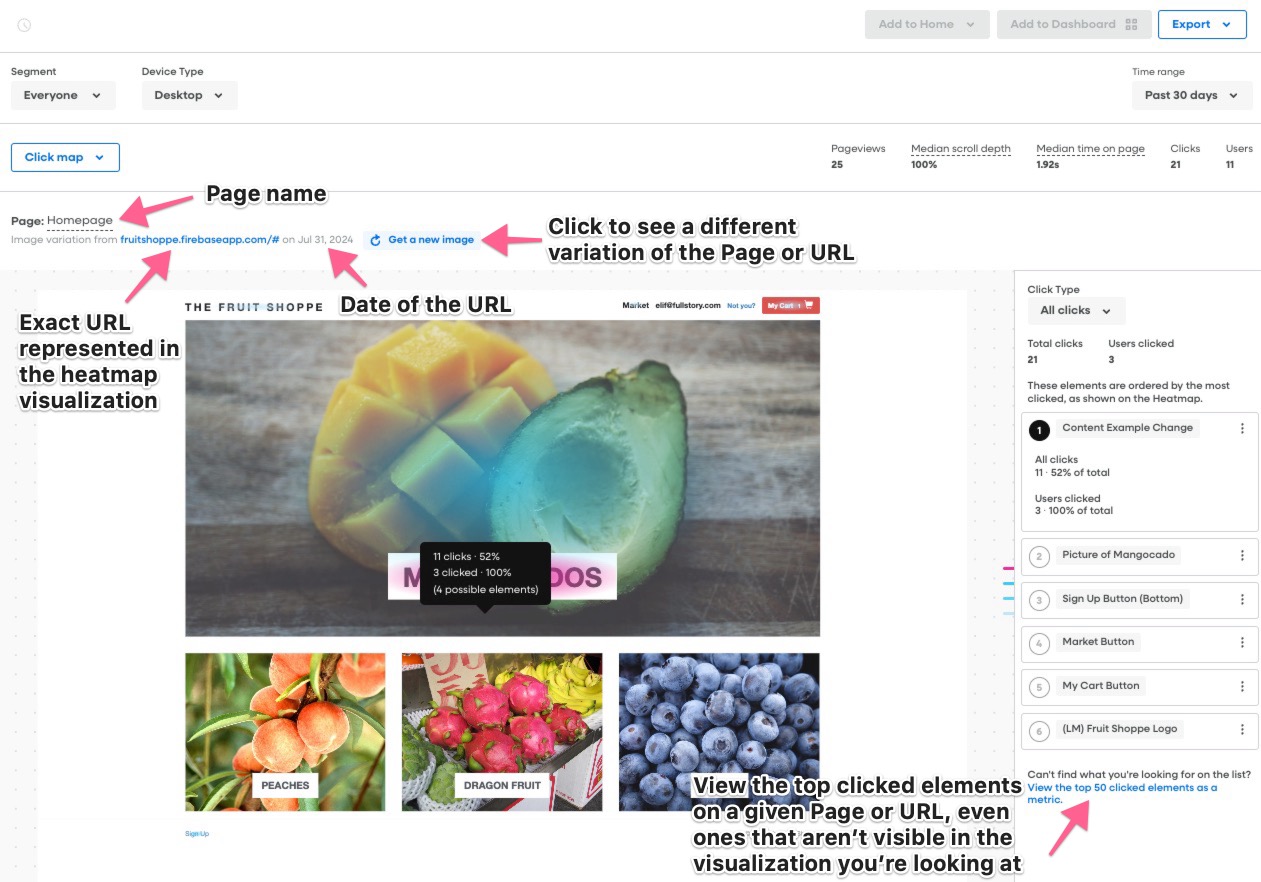Select the Picture of Mangocado list item
Screen dimensions: 1261x882
coord(1118,556)
